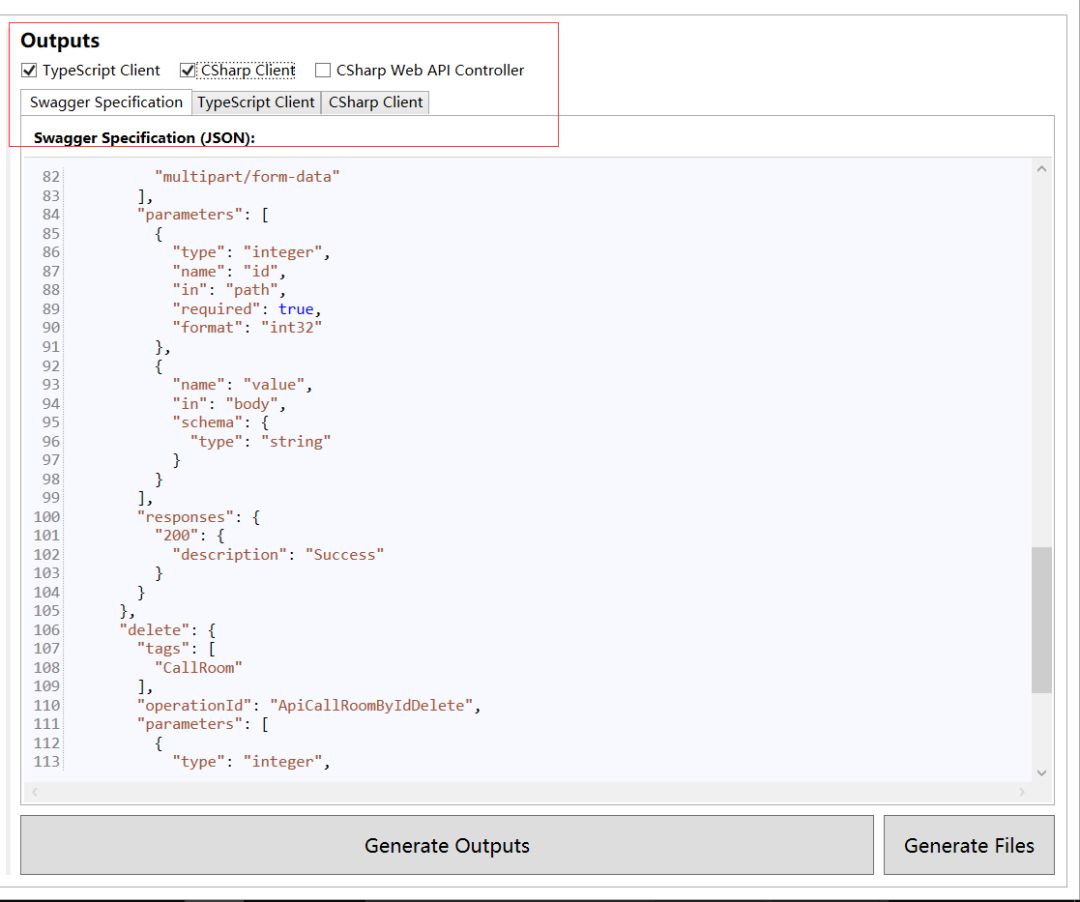Viewport: 1080px width, 902px height.
Task: Click the "Success" description text
Action: click(x=344, y=554)
